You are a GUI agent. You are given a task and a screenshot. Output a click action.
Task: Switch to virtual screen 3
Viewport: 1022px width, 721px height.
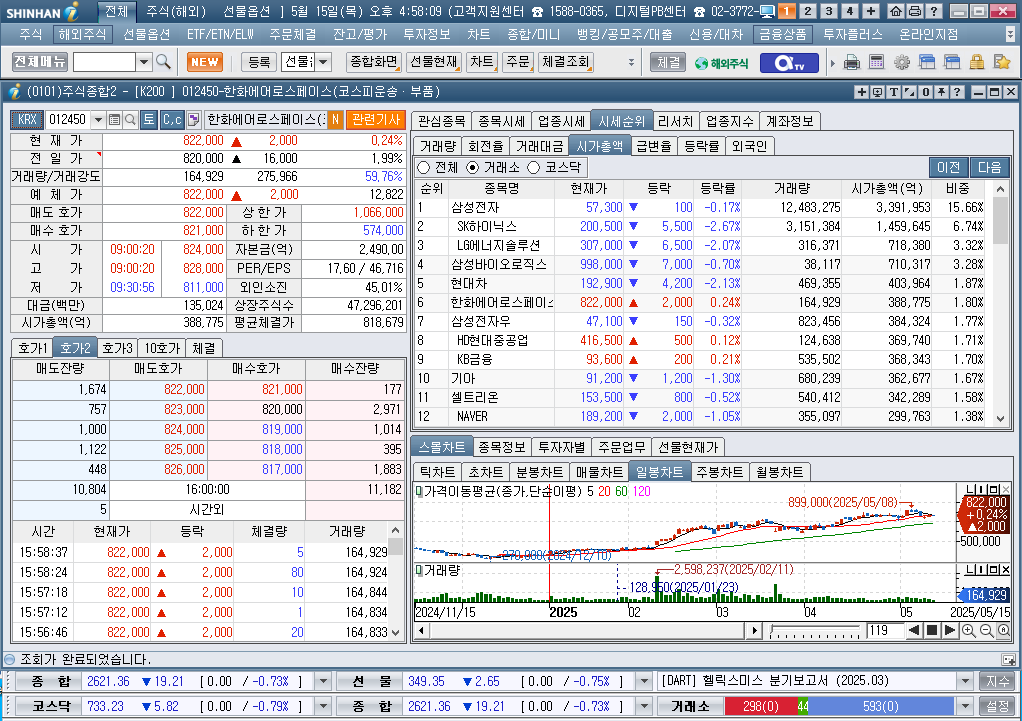(828, 11)
